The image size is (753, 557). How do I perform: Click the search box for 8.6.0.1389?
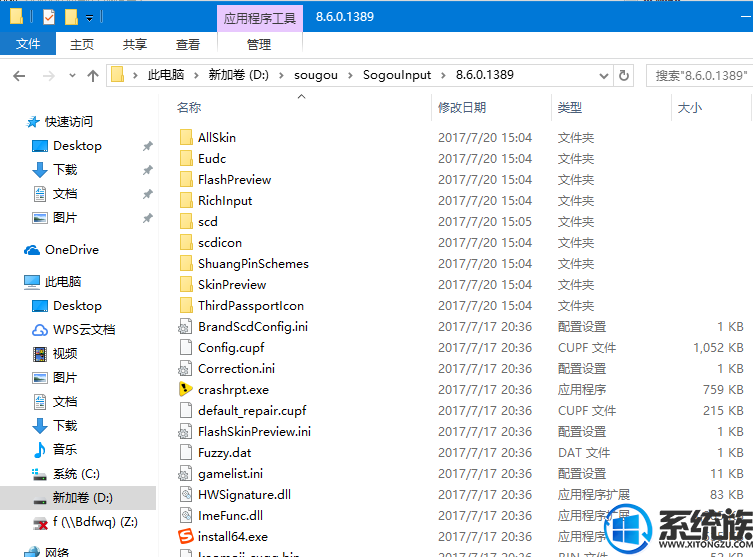(x=700, y=76)
